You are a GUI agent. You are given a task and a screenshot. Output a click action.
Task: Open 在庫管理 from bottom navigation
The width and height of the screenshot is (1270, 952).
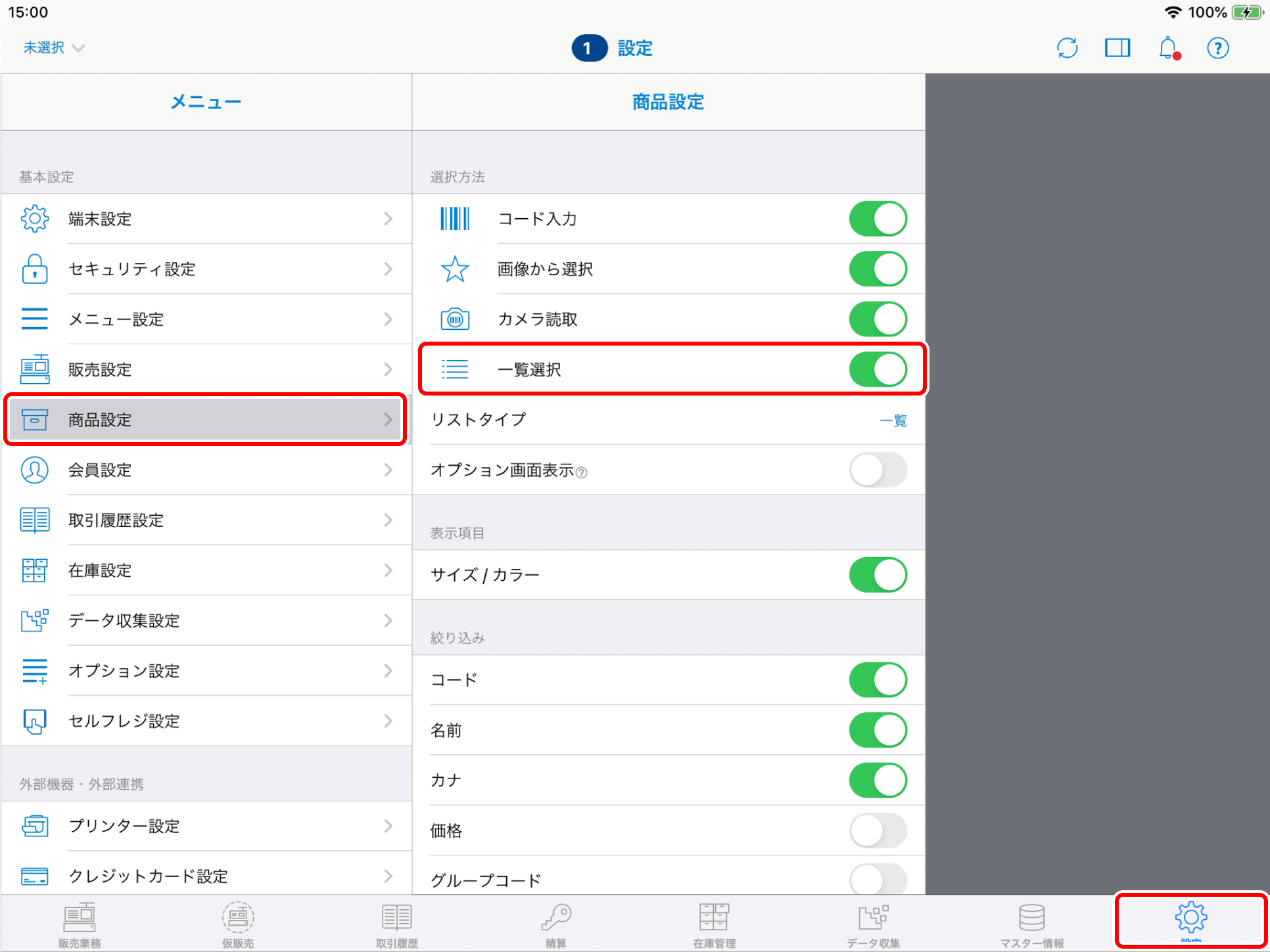click(714, 923)
